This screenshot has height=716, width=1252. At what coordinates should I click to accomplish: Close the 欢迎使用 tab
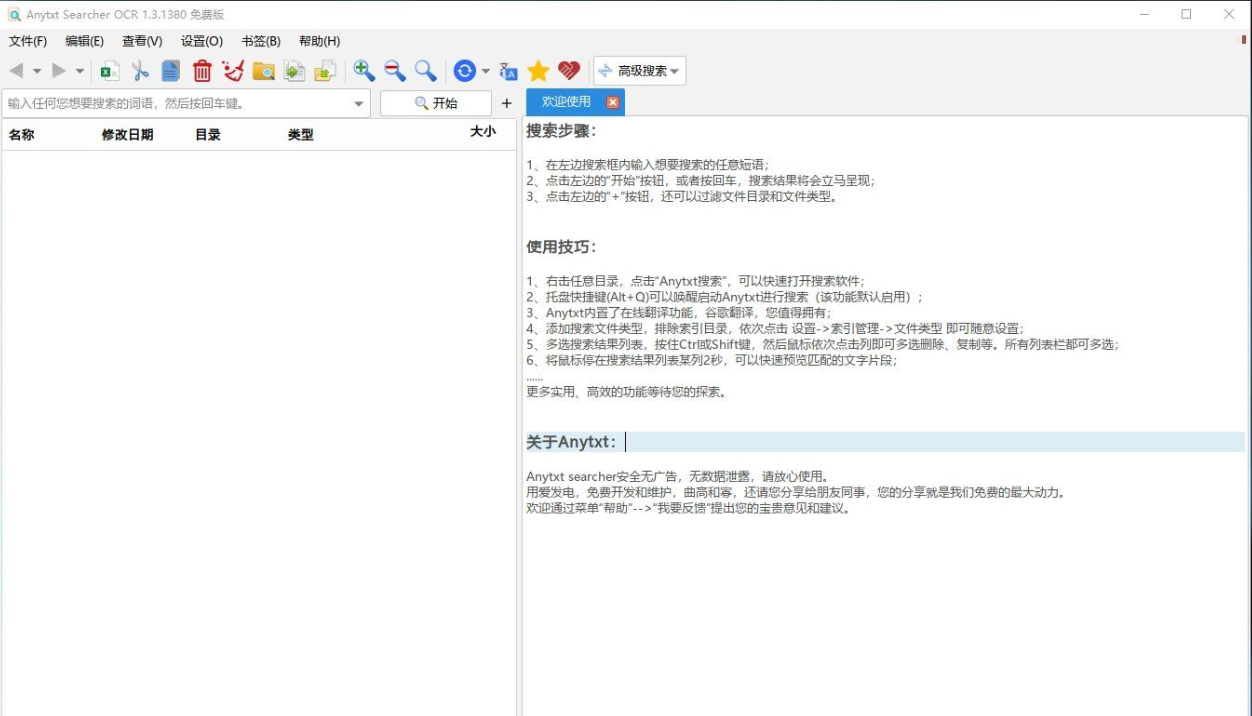tap(613, 102)
